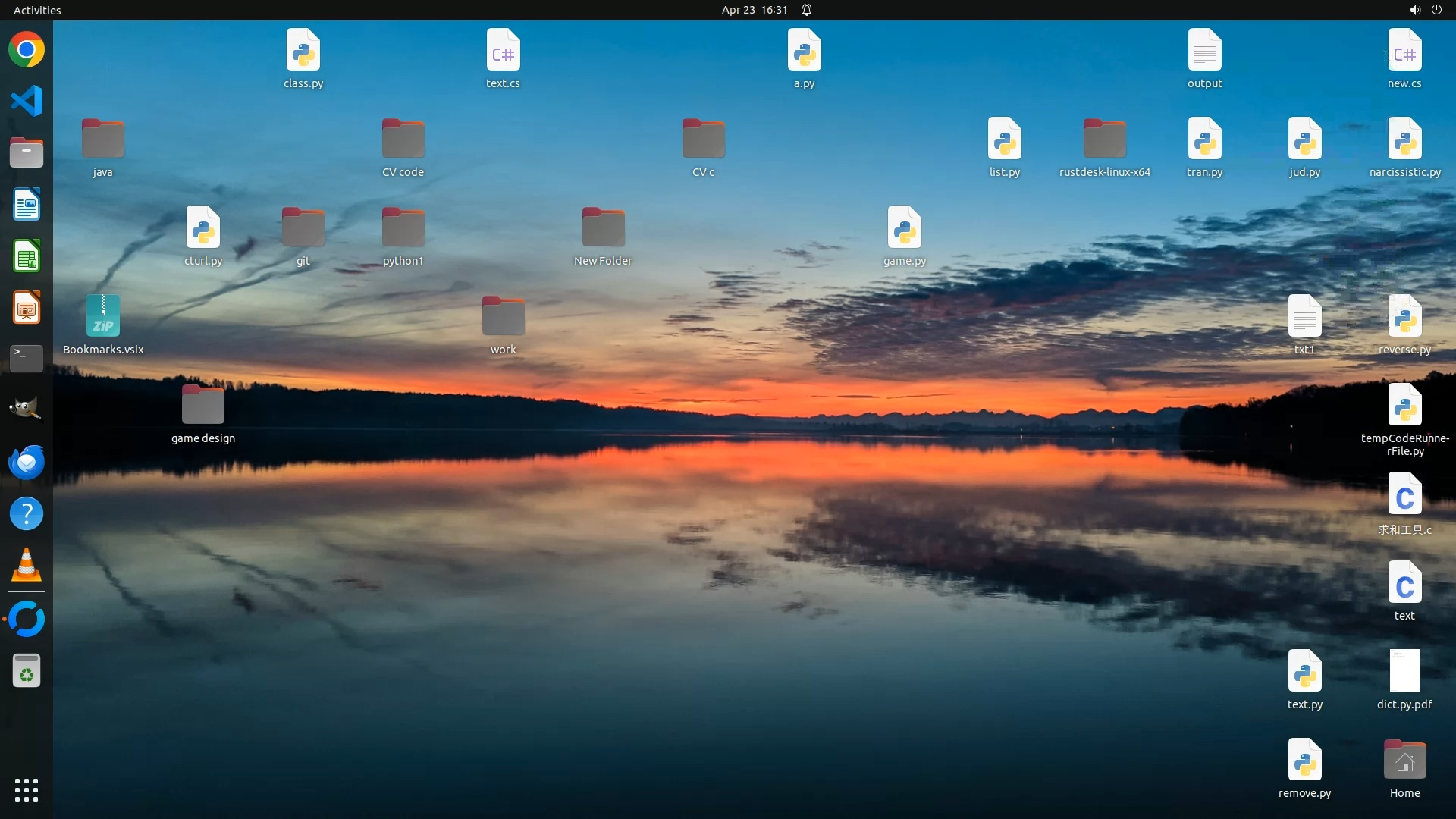Open Google Chrome from the dock
1456x819 pixels.
pos(27,50)
